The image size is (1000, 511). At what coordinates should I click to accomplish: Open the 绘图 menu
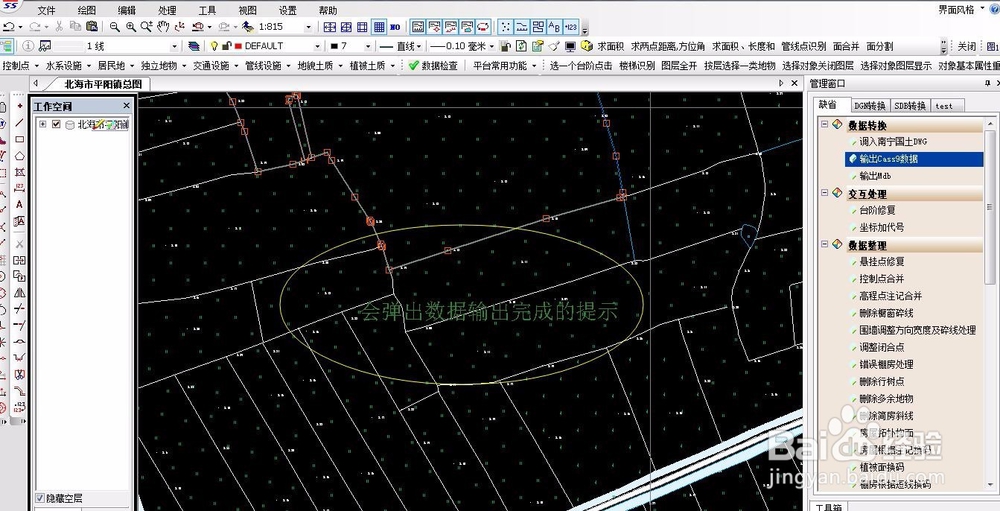pos(87,10)
